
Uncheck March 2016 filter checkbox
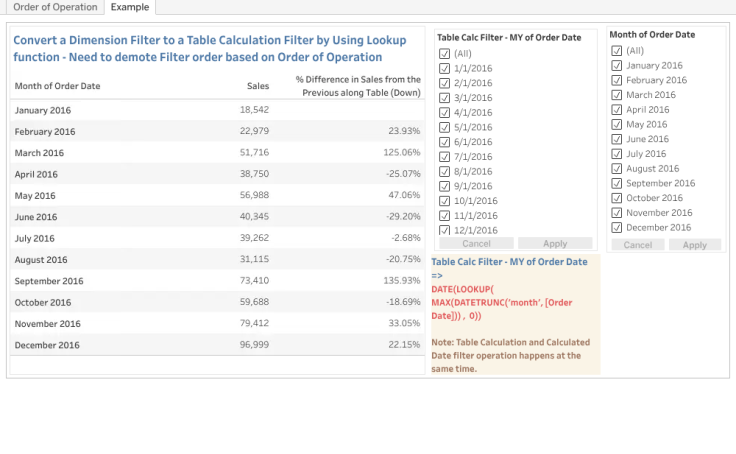point(616,95)
